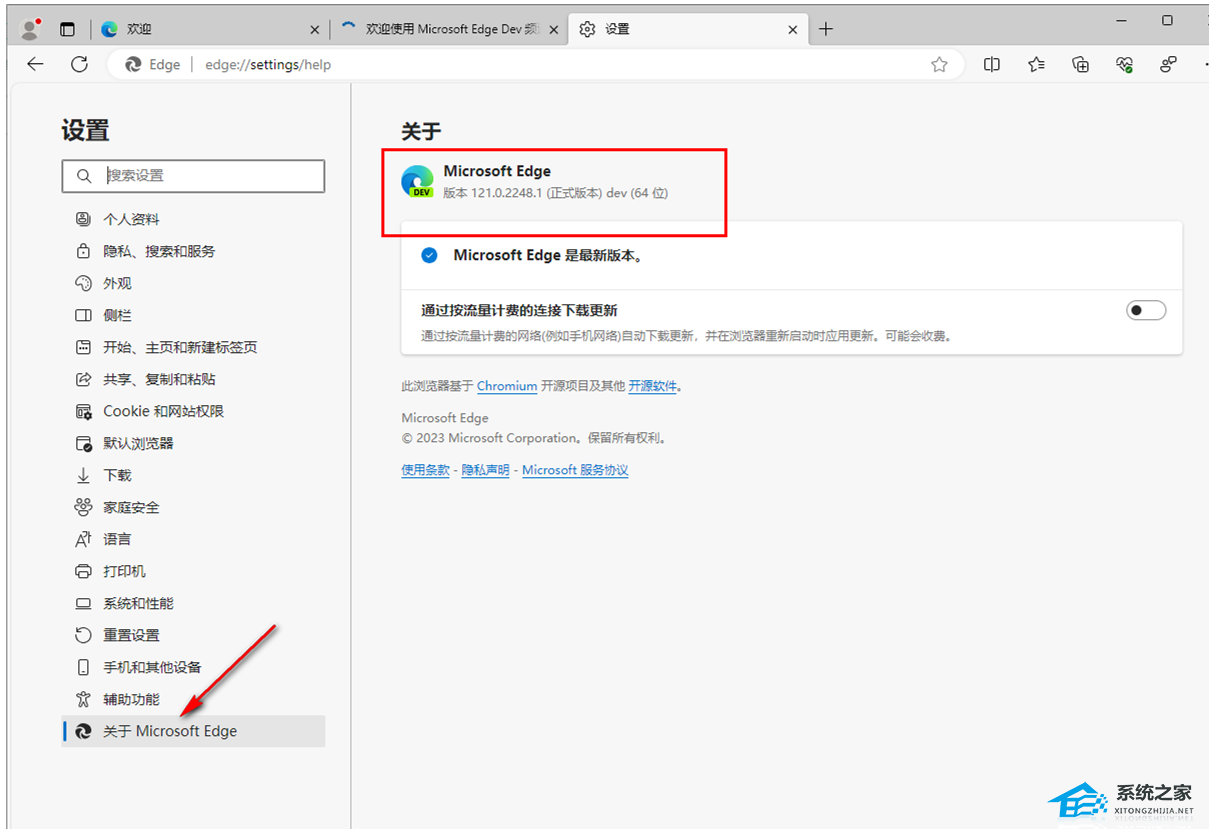Open the Microsoft 服务协议 link
The width and height of the screenshot is (1209, 829).
(x=575, y=470)
